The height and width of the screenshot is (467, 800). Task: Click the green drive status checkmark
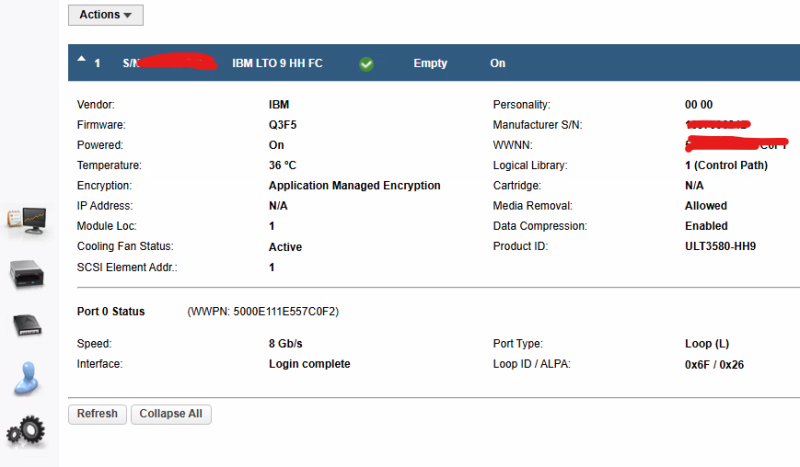click(x=366, y=64)
